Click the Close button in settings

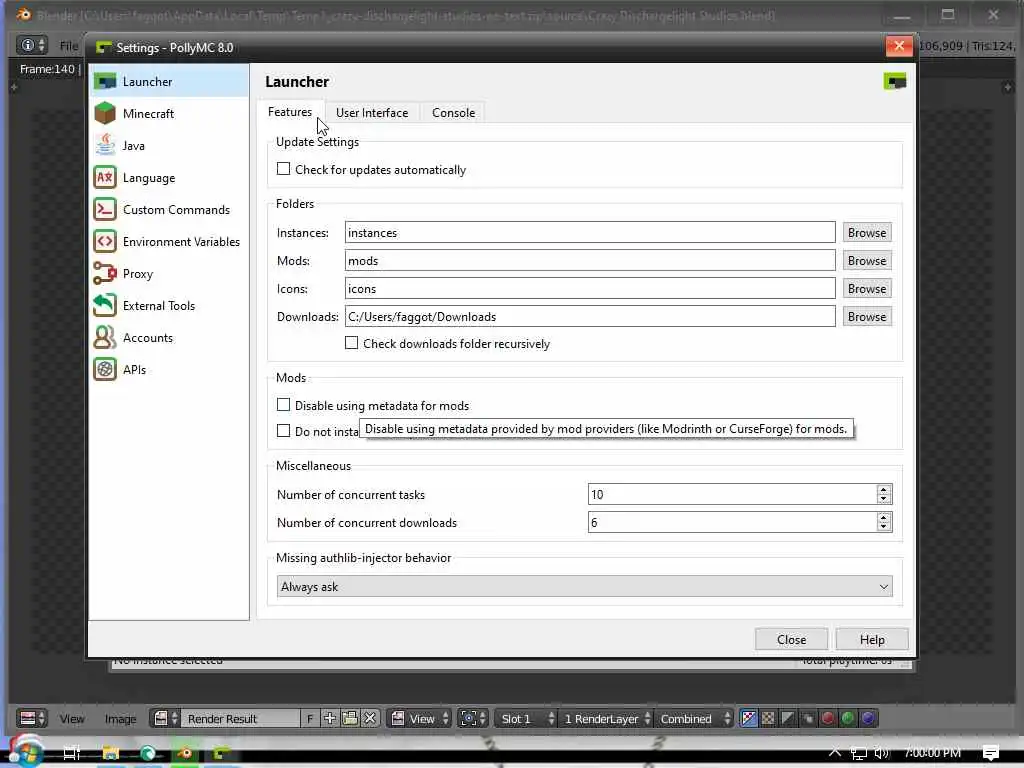click(x=792, y=639)
